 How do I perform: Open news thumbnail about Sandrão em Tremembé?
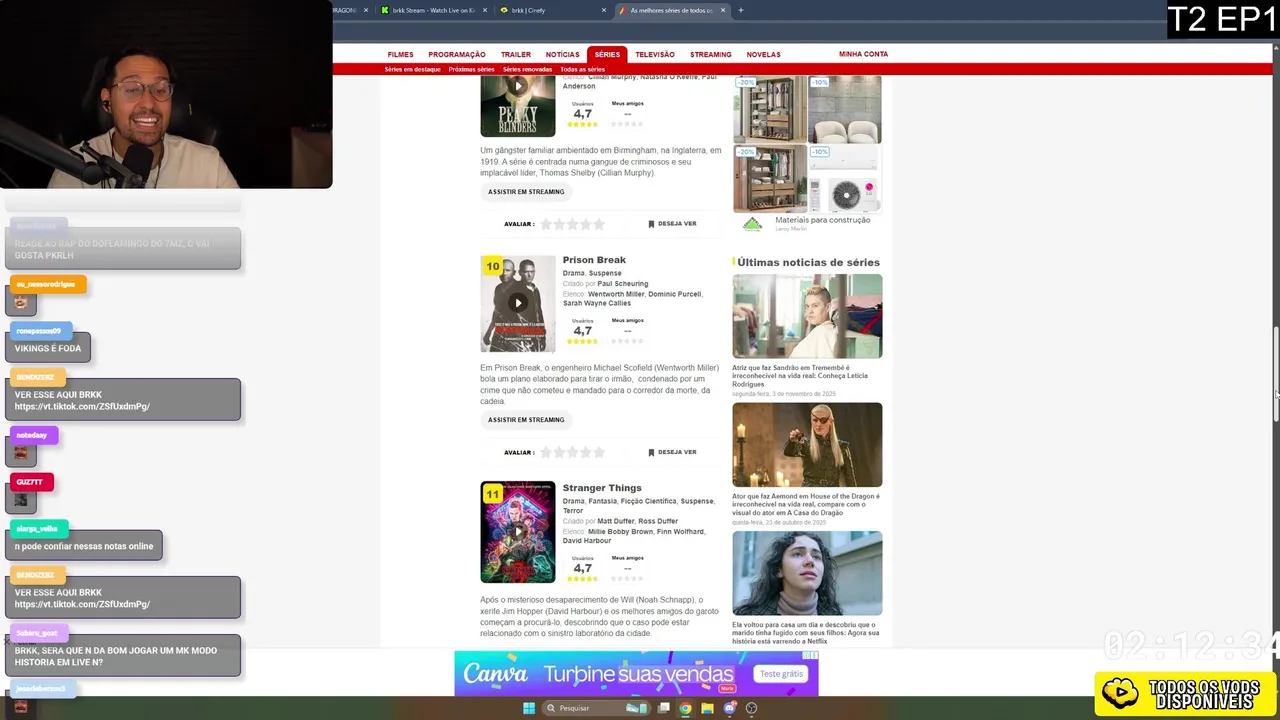(807, 316)
